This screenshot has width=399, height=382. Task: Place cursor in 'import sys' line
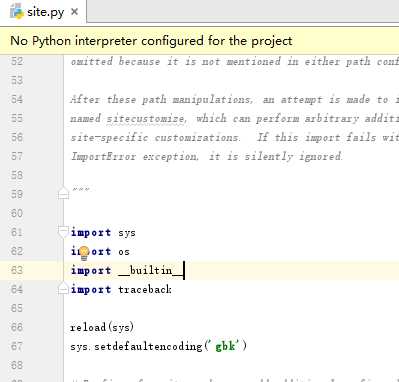[x=103, y=232]
